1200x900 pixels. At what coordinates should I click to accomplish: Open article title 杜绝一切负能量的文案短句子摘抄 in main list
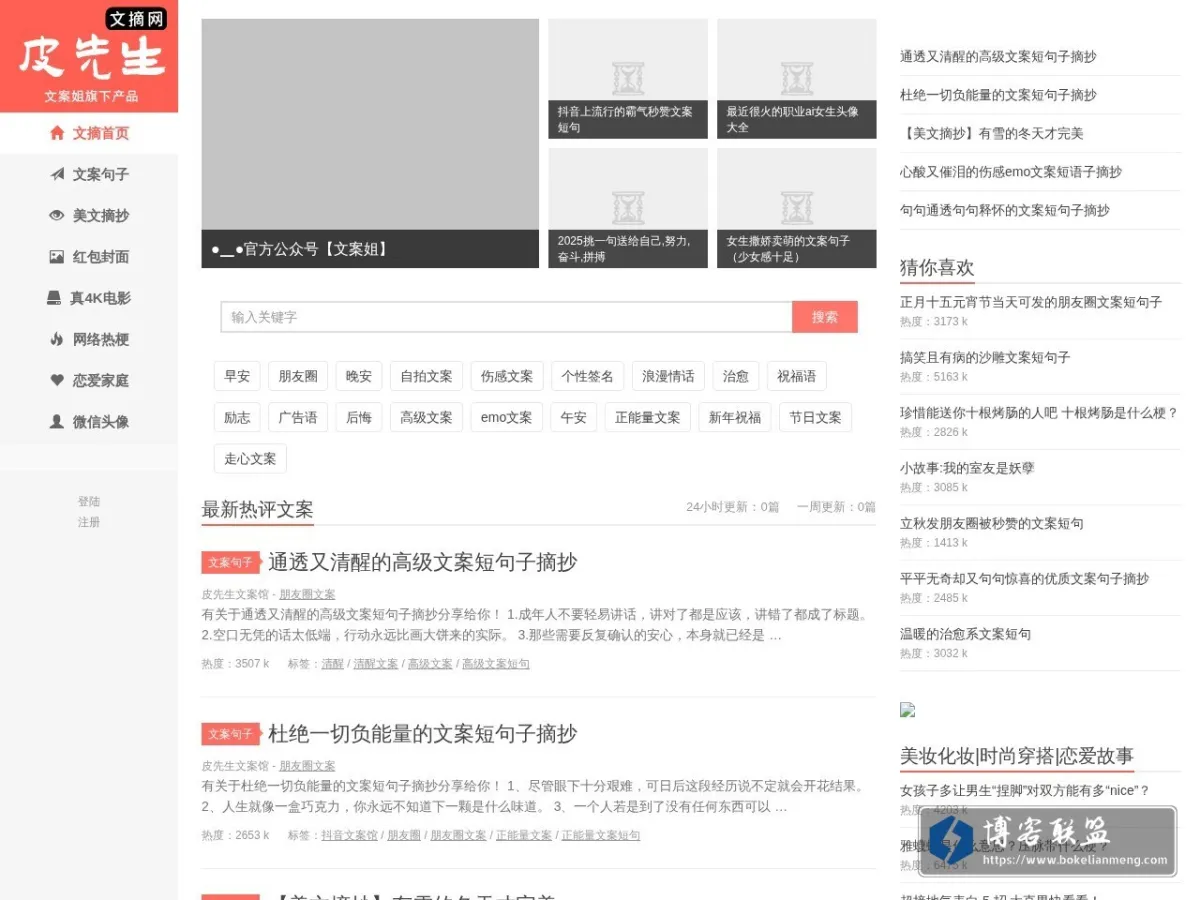tap(422, 734)
